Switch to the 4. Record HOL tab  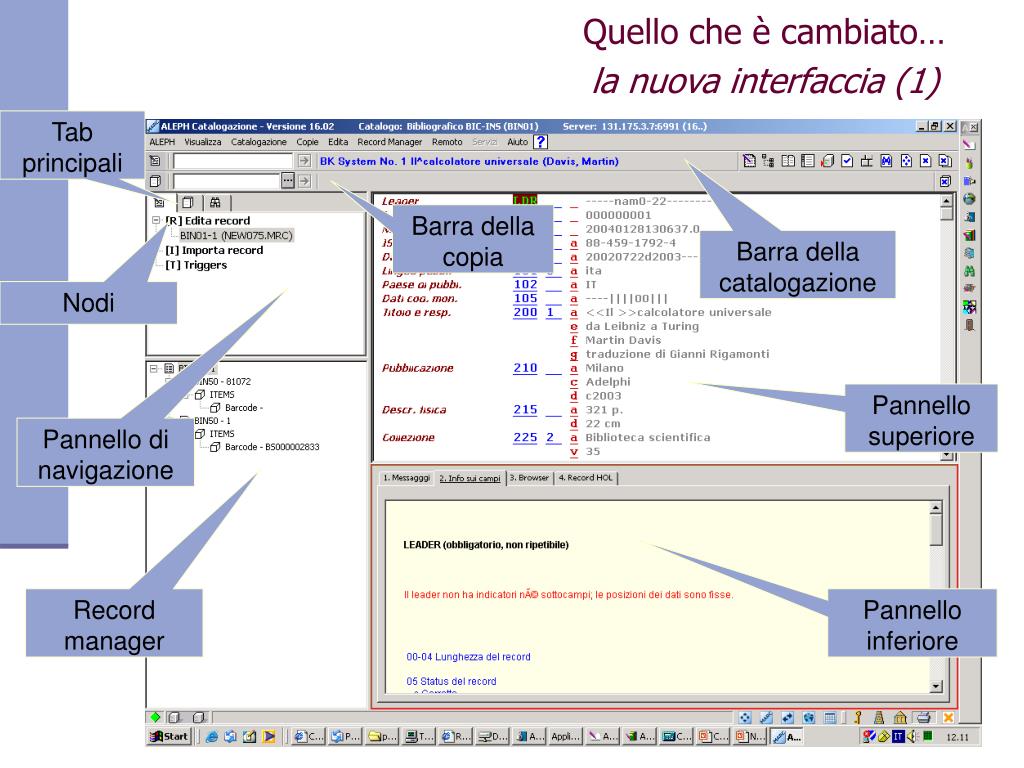point(586,478)
